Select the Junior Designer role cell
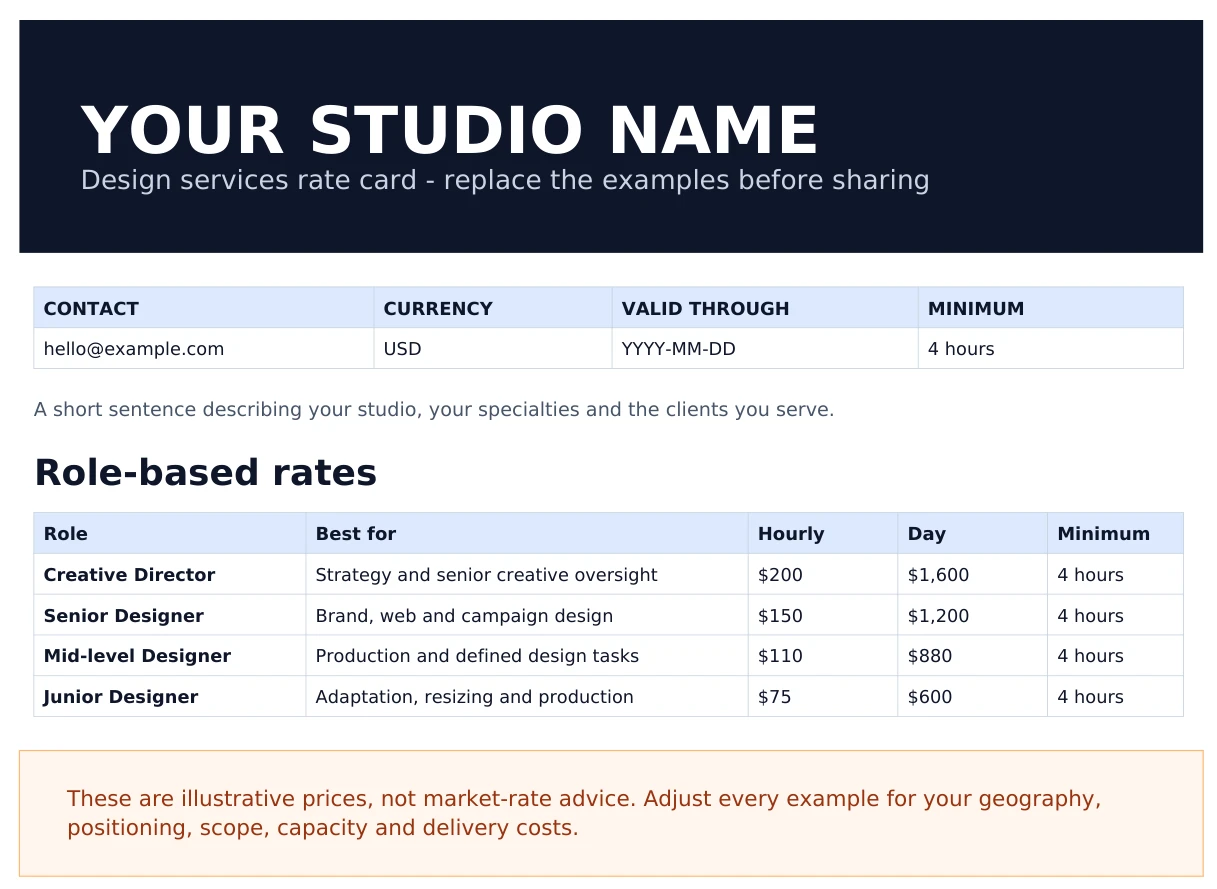Viewport: 1217px width, 889px height. coord(170,697)
